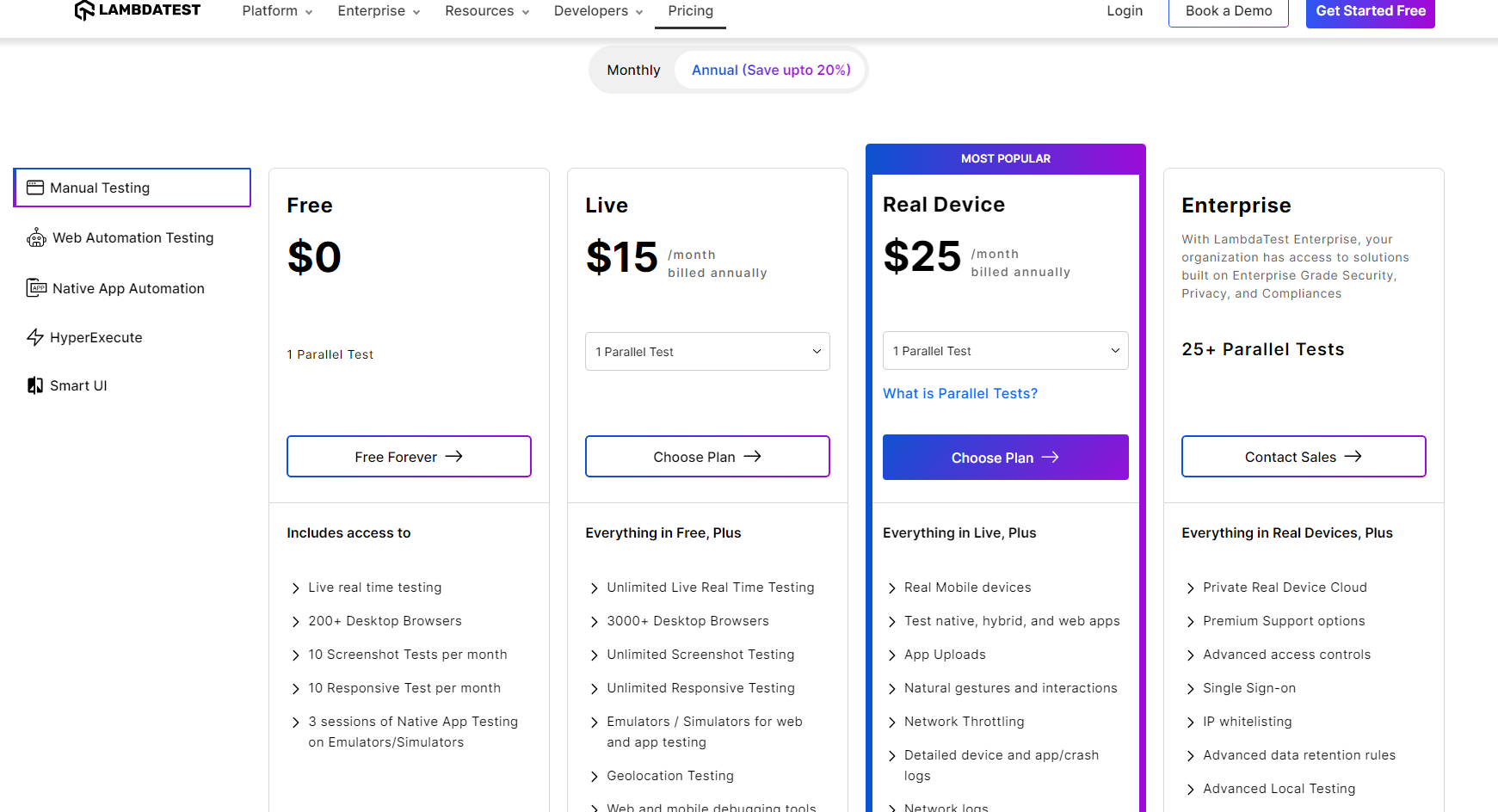
Task: Open the Resources menu
Action: click(487, 11)
